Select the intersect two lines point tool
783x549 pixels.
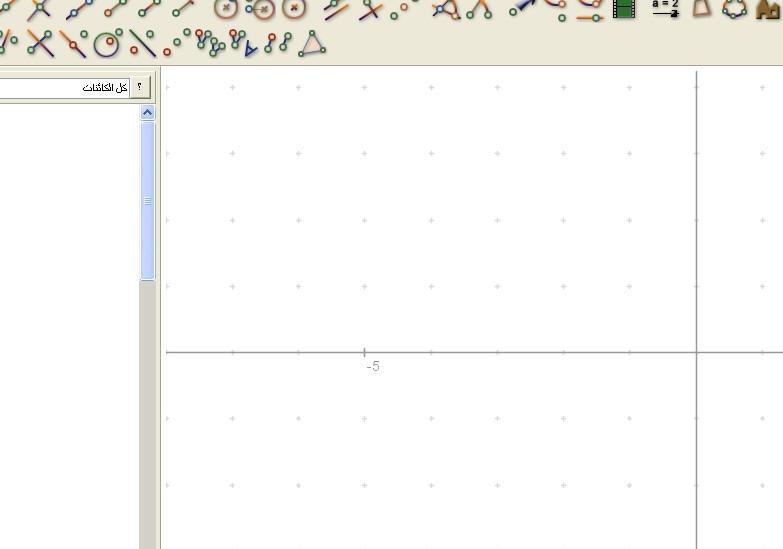(39, 9)
